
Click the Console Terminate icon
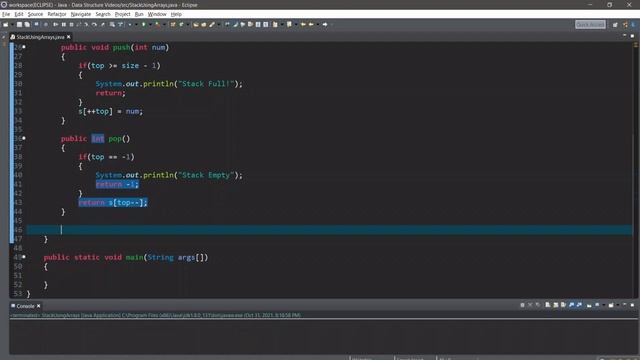click(522, 305)
